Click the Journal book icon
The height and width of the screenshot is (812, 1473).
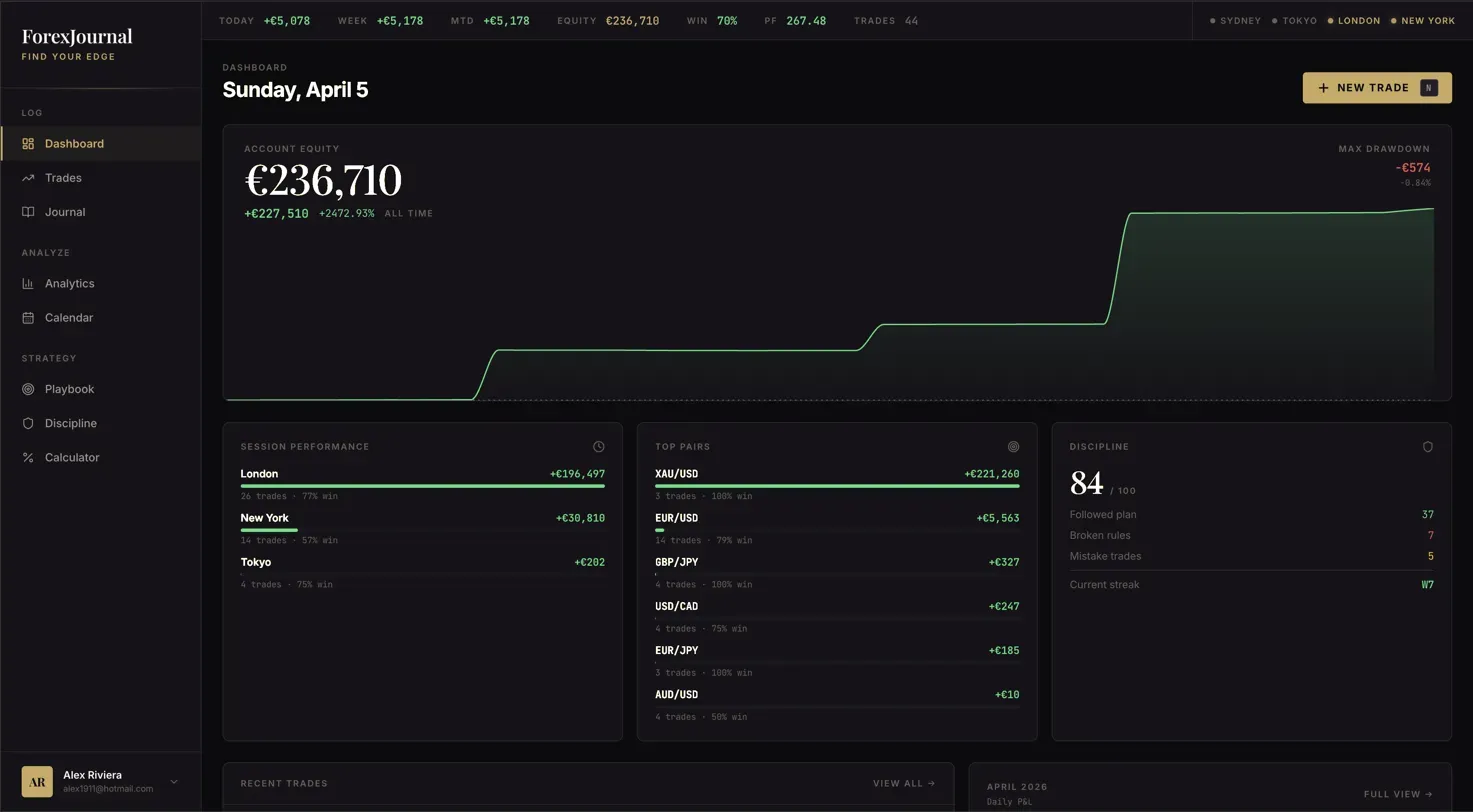point(28,212)
